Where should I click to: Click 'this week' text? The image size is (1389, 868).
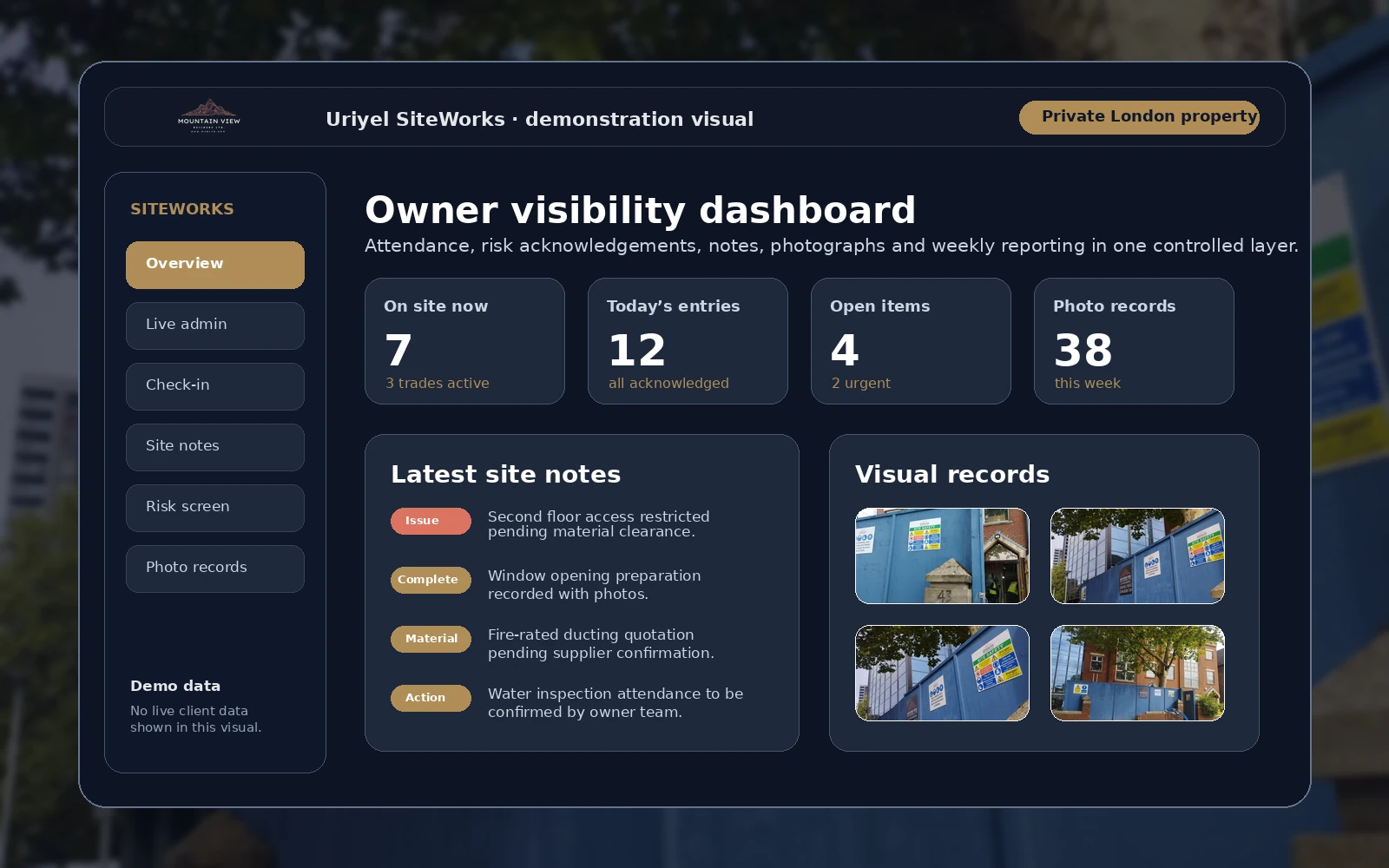(x=1088, y=384)
